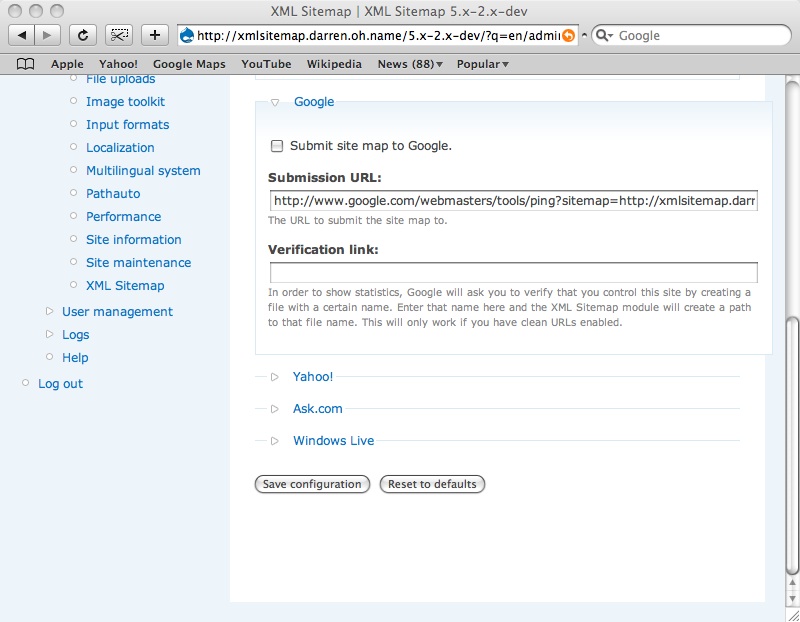Open the Help link
This screenshot has width=800, height=622.
[75, 357]
